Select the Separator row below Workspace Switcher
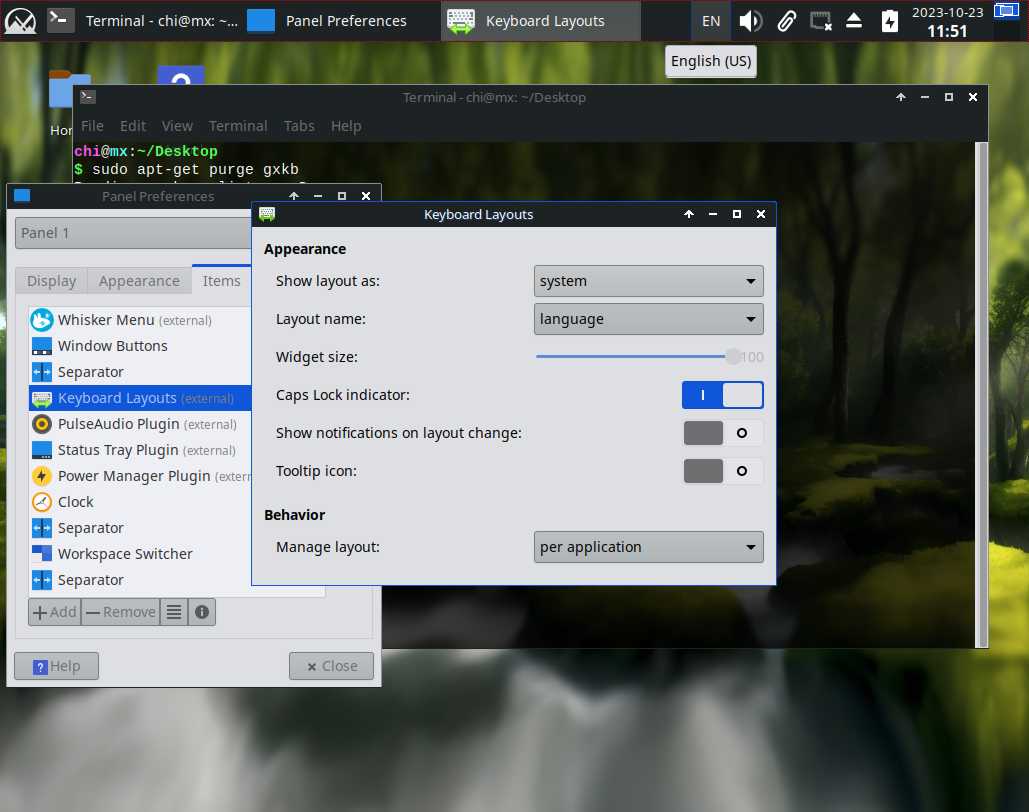1029x812 pixels. point(140,580)
